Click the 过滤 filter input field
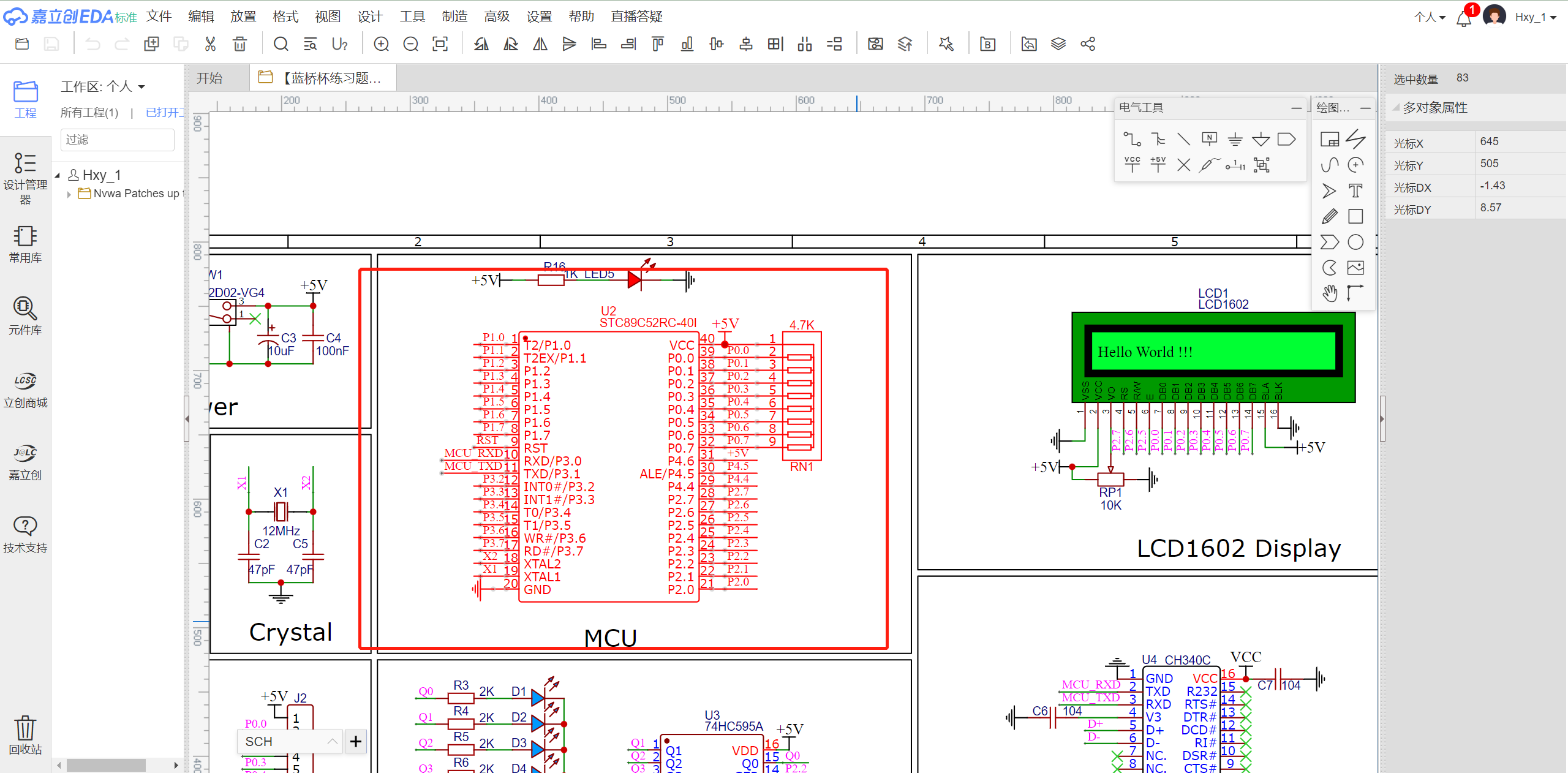Viewport: 1568px width, 773px height. [x=117, y=140]
